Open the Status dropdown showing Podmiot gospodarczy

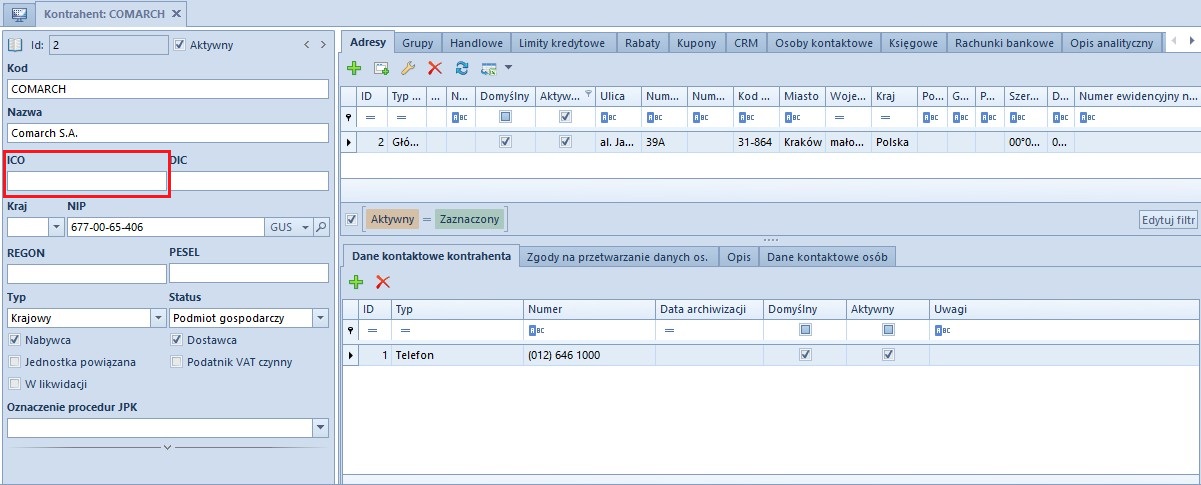click(320, 318)
